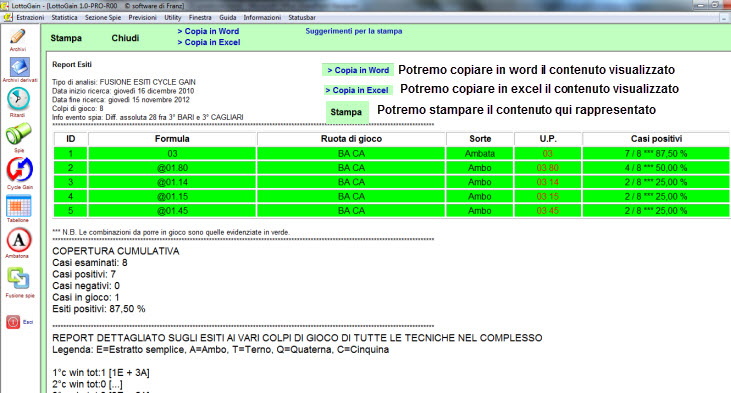731x393 pixels.
Task: Open the Statistica menu
Action: coord(64,17)
